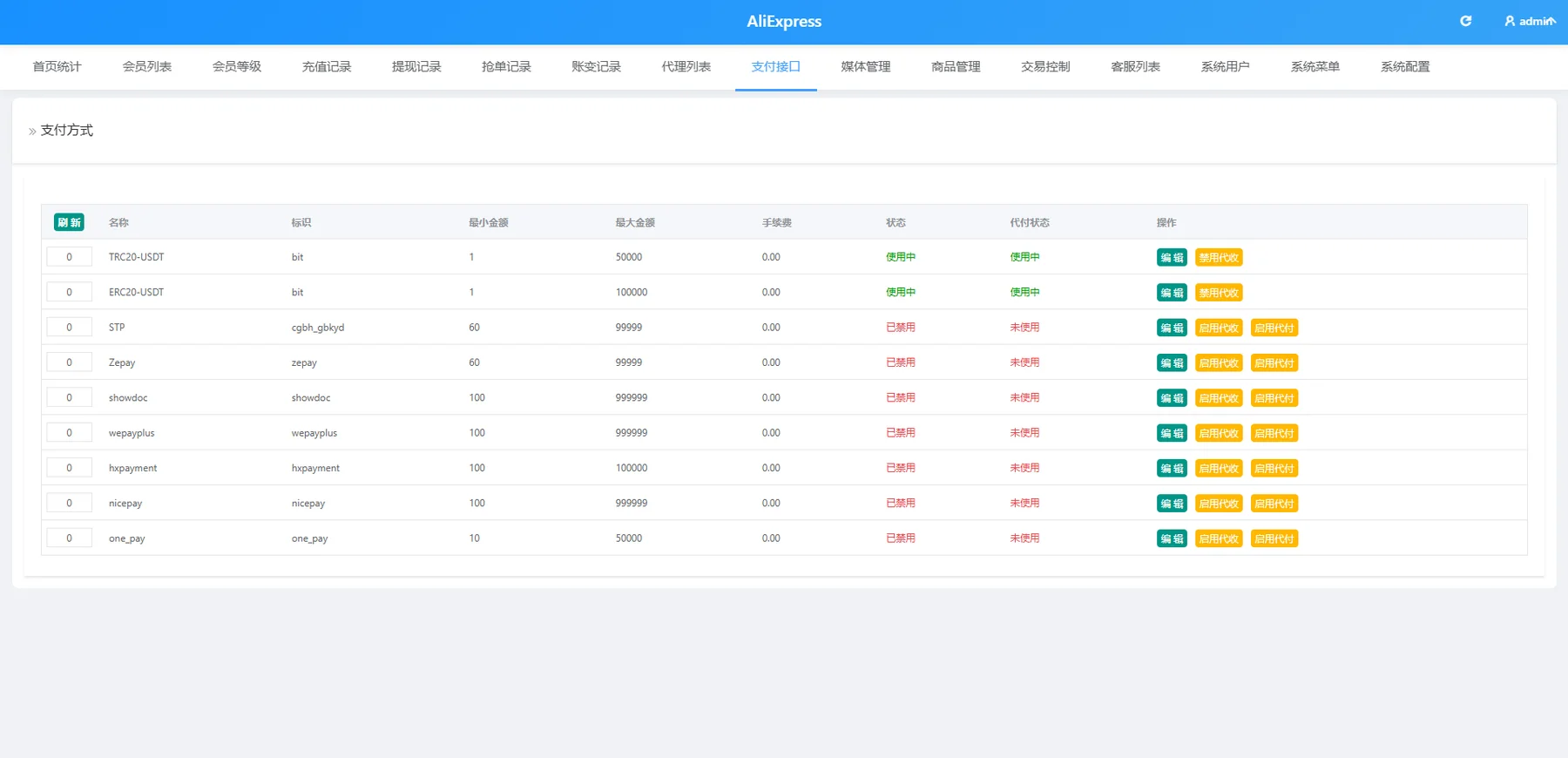Click the sort-order input of the nicepay row
1568x758 pixels.
70,503
